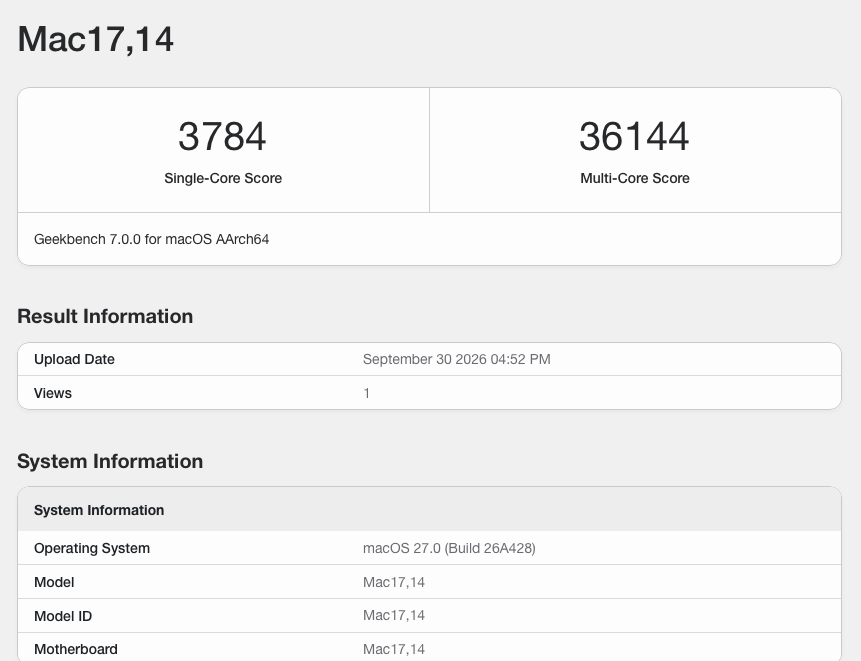Click the Upload Date row label
The height and width of the screenshot is (661, 861).
pos(74,359)
